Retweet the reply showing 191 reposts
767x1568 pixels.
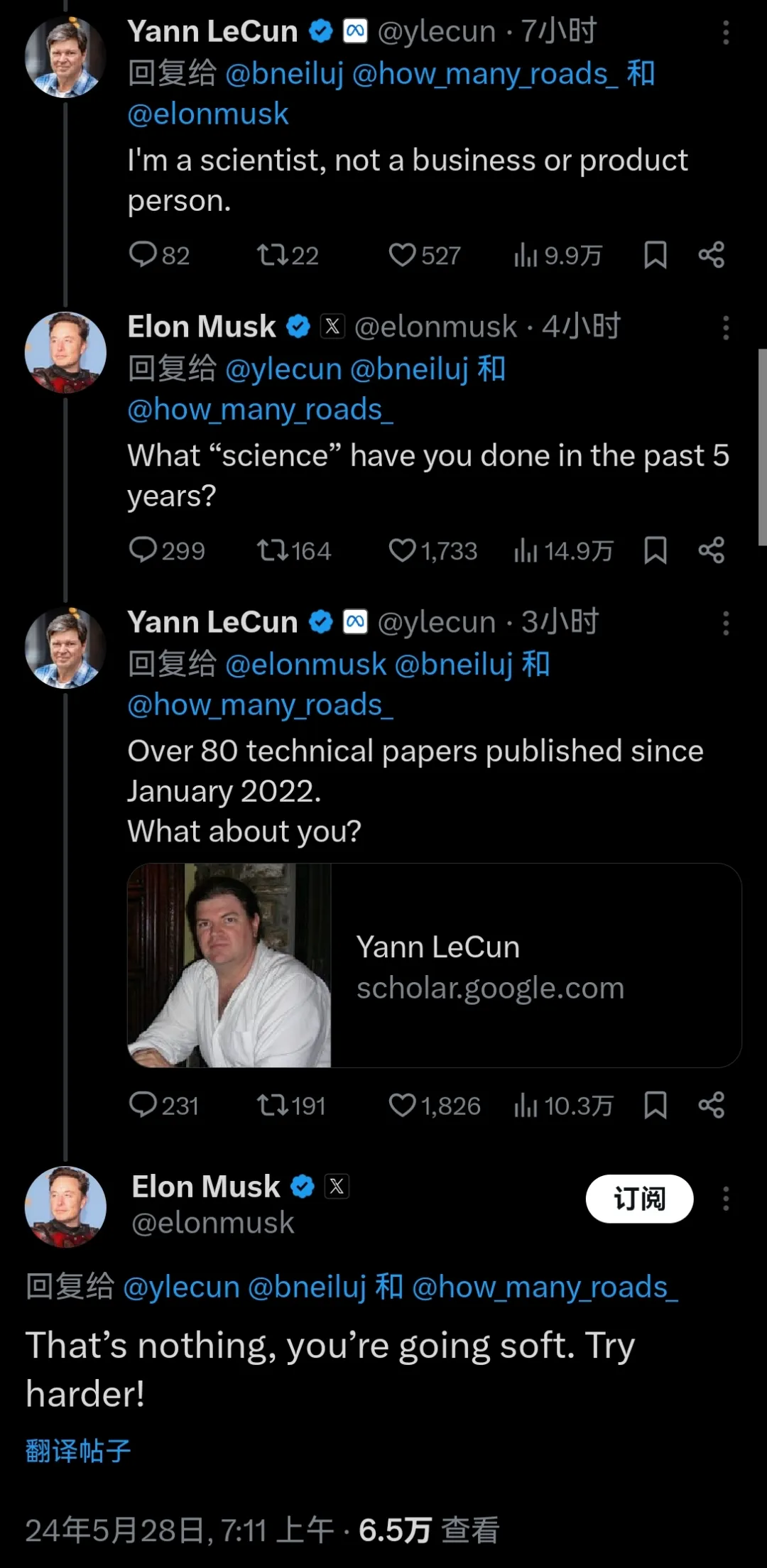(x=291, y=1105)
